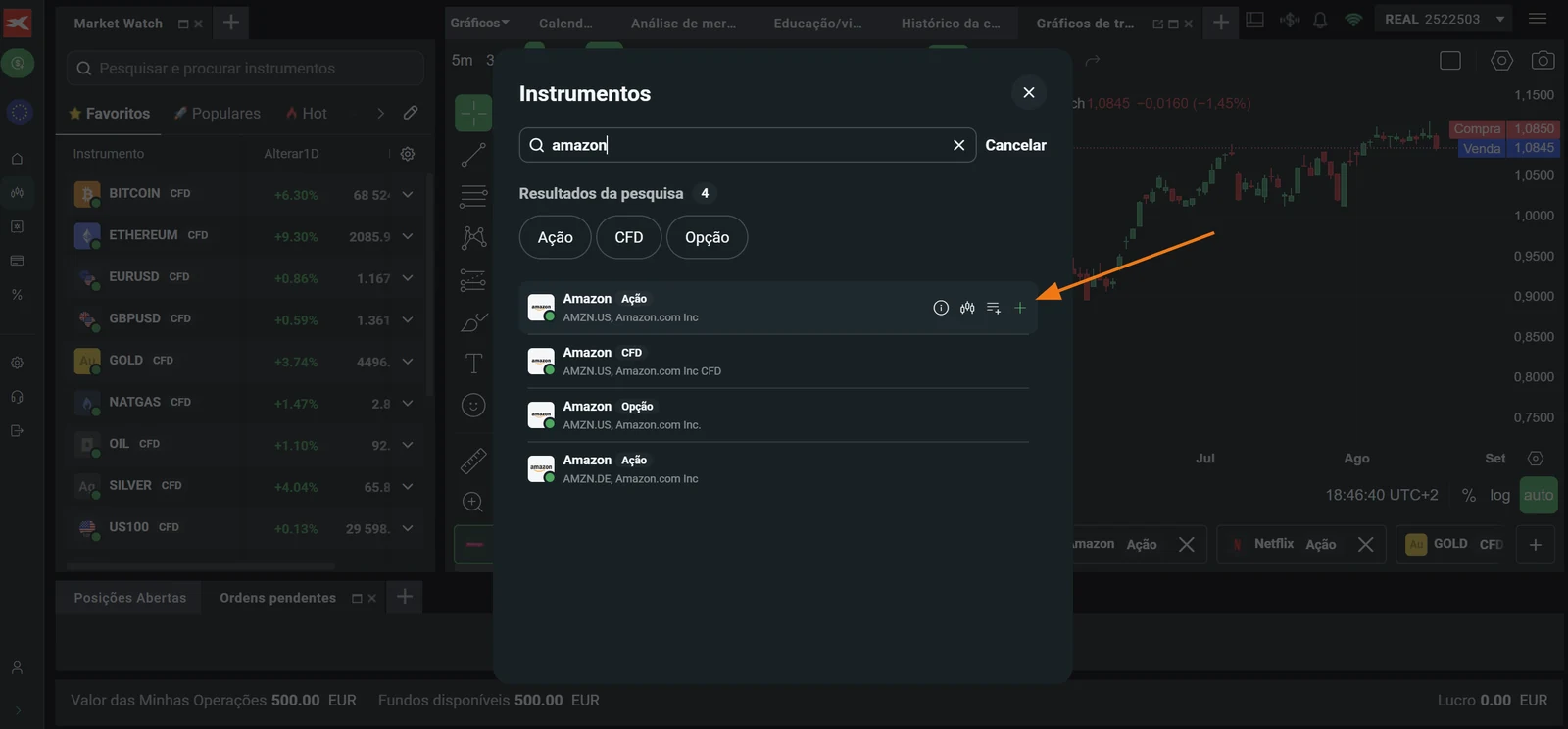Viewport: 1568px width, 729px height.
Task: Open Gráficos dropdown menu
Action: (x=479, y=23)
